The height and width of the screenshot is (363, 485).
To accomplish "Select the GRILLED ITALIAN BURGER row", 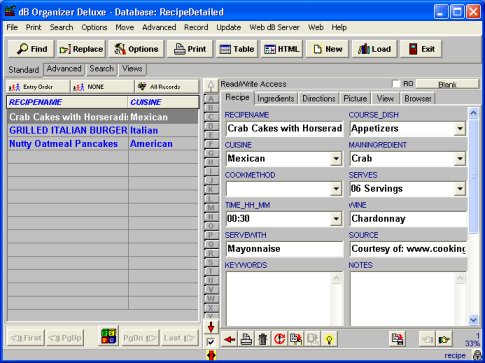I will [102, 130].
